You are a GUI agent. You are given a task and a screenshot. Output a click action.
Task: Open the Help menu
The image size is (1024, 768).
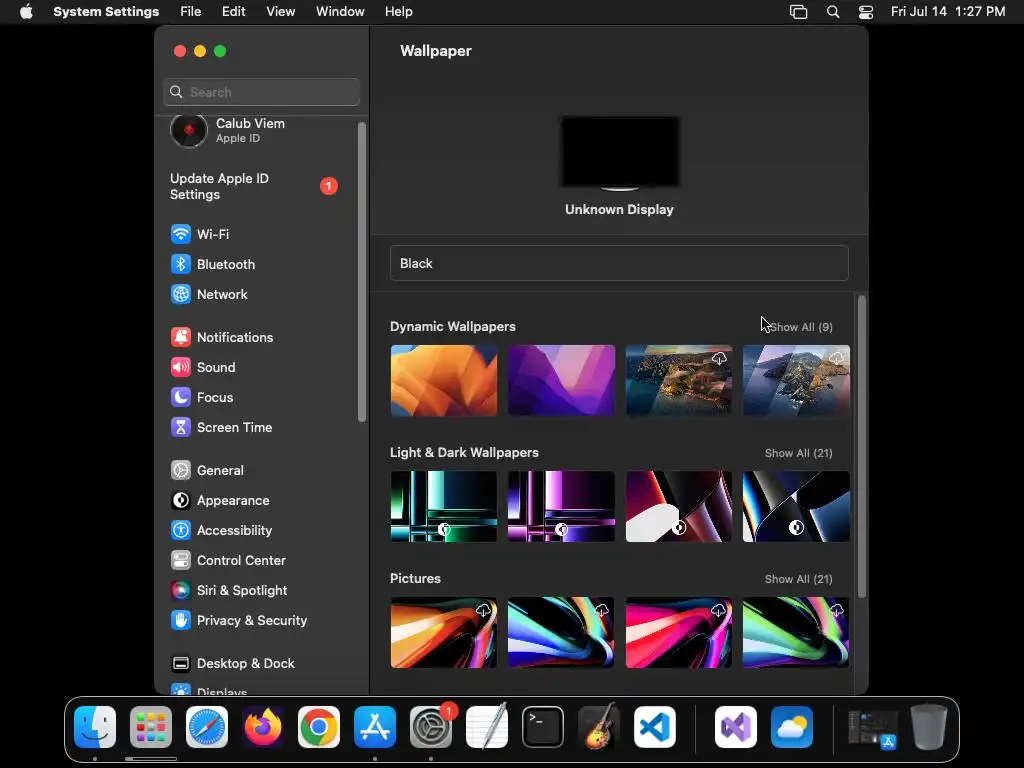click(398, 12)
